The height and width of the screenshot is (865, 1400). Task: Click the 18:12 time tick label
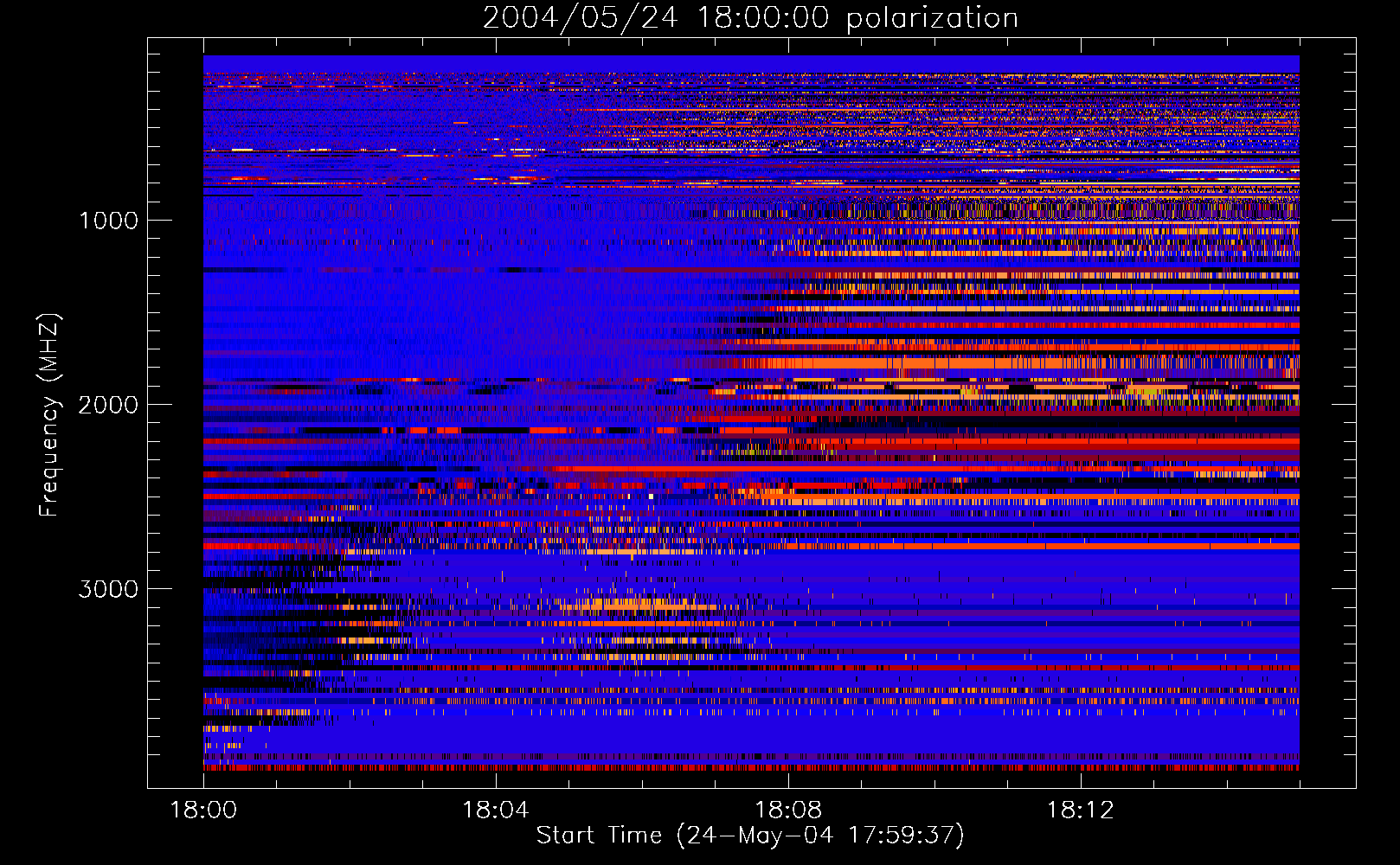1080,810
